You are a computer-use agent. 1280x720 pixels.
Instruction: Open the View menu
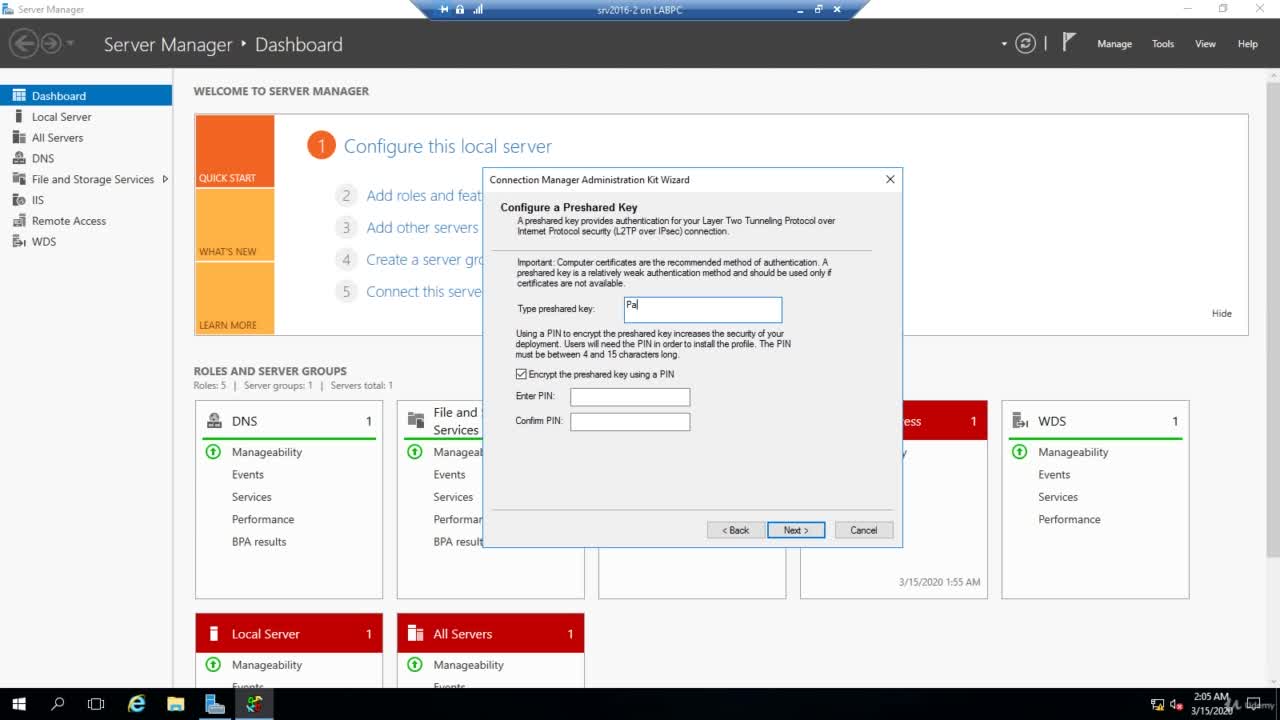[1206, 44]
